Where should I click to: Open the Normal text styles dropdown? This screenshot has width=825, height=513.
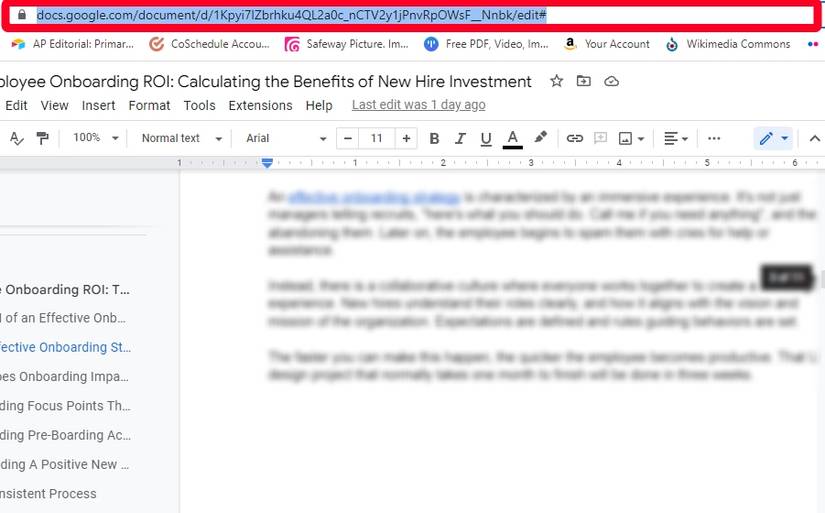(x=182, y=138)
